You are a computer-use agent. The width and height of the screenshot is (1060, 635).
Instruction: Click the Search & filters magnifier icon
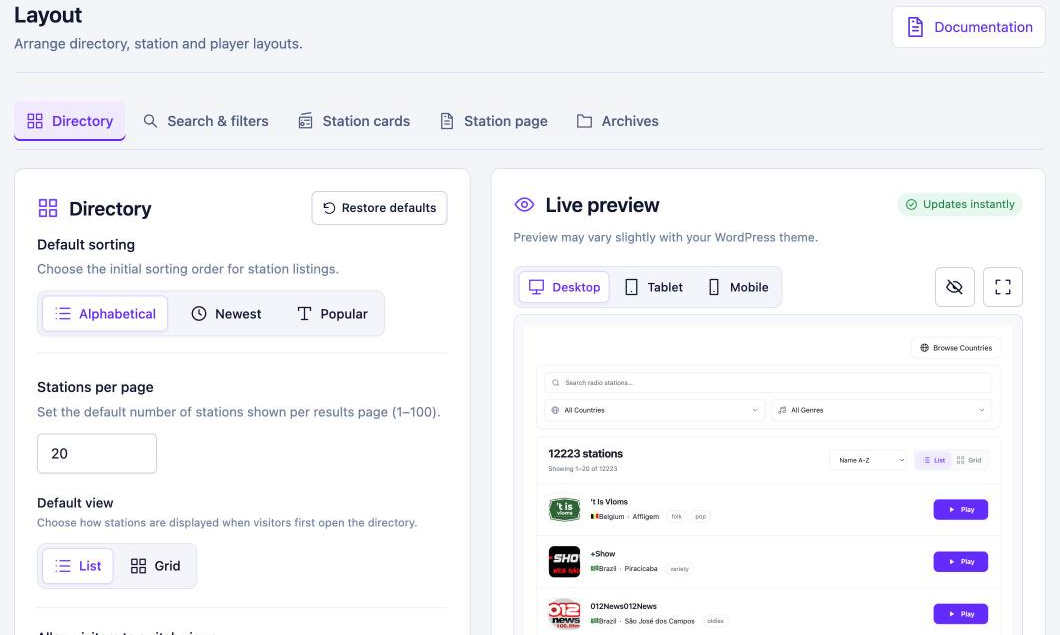click(x=150, y=121)
